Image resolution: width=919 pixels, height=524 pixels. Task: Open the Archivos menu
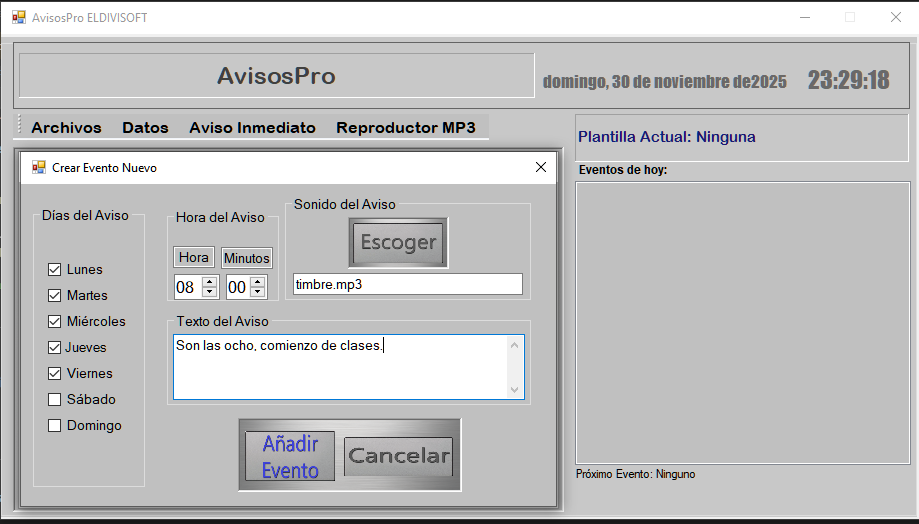coord(66,128)
